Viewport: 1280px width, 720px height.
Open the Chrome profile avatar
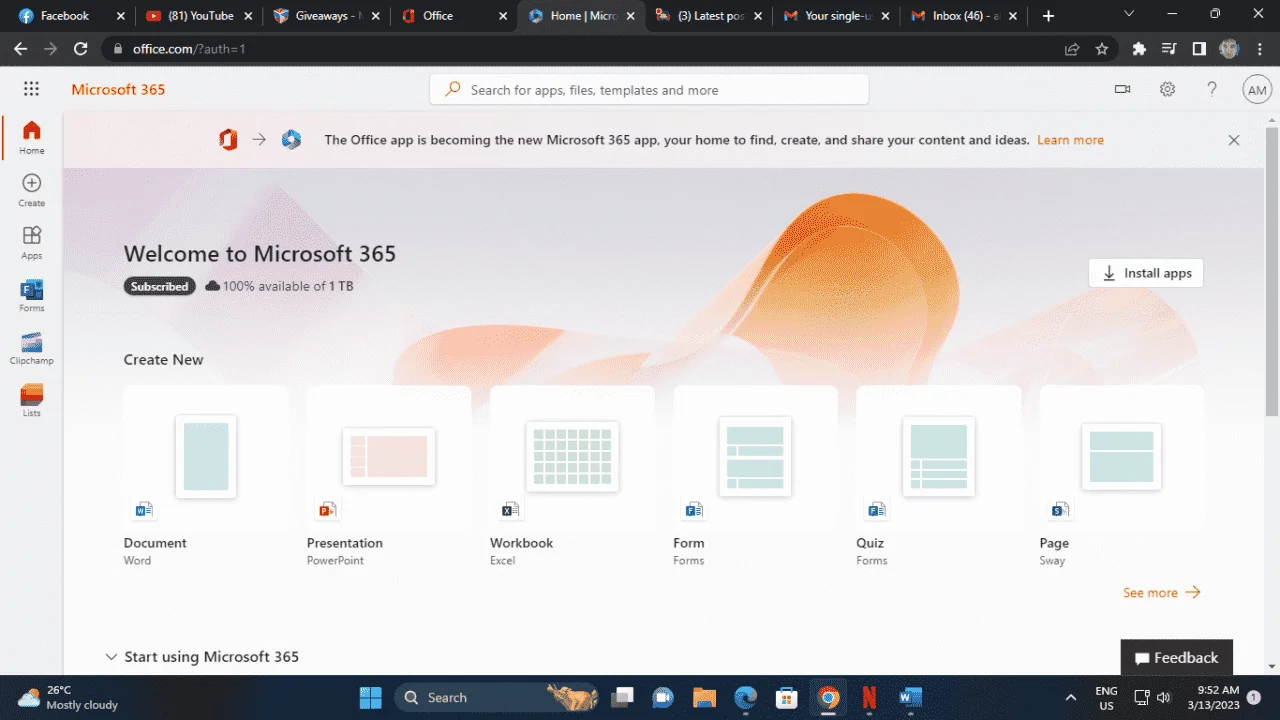[x=1229, y=49]
